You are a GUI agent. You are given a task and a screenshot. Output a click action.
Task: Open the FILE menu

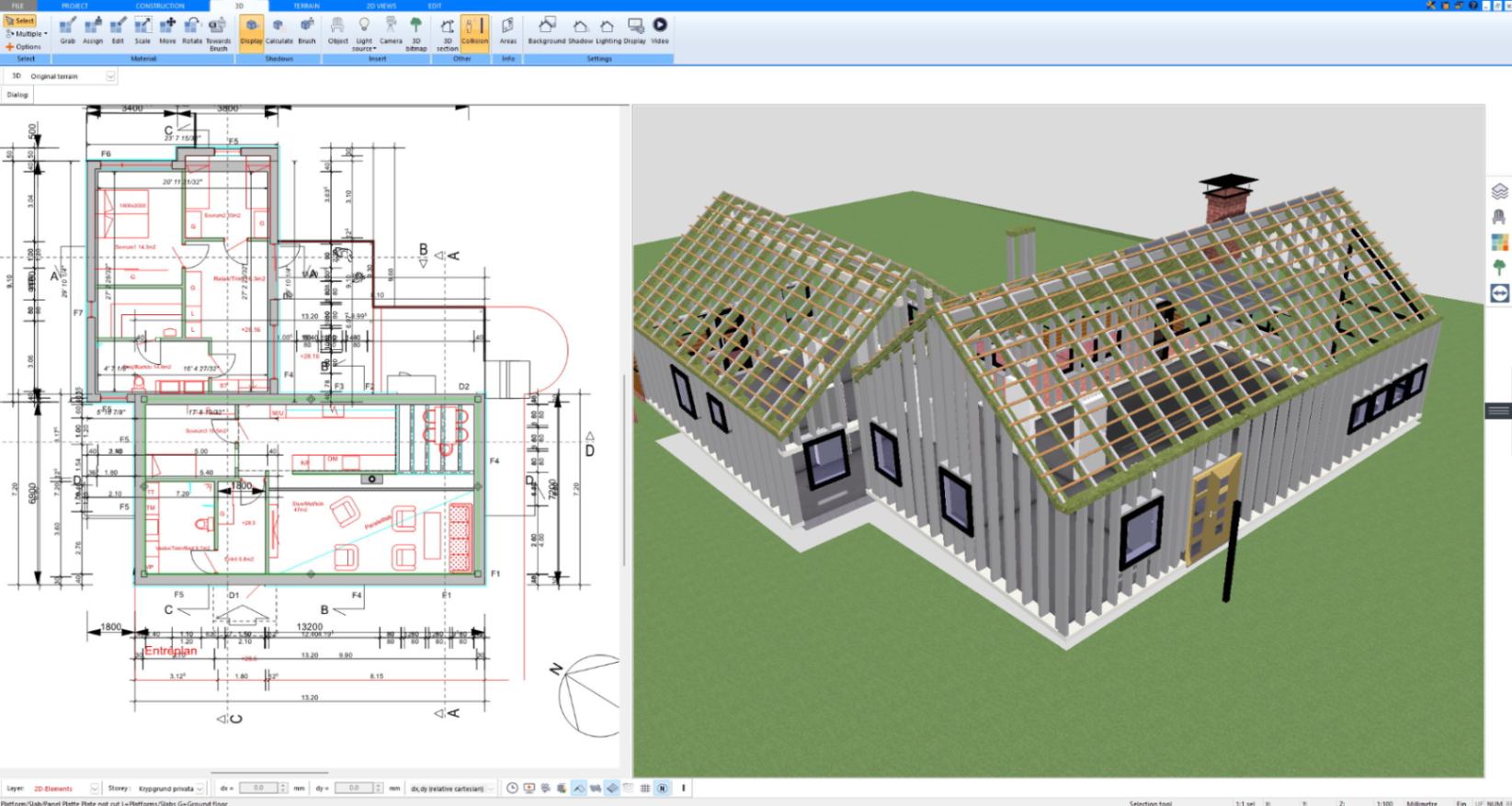17,6
